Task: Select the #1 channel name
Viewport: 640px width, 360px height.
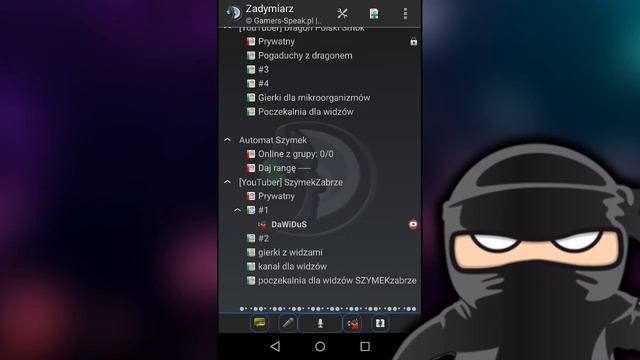Action: coord(263,210)
